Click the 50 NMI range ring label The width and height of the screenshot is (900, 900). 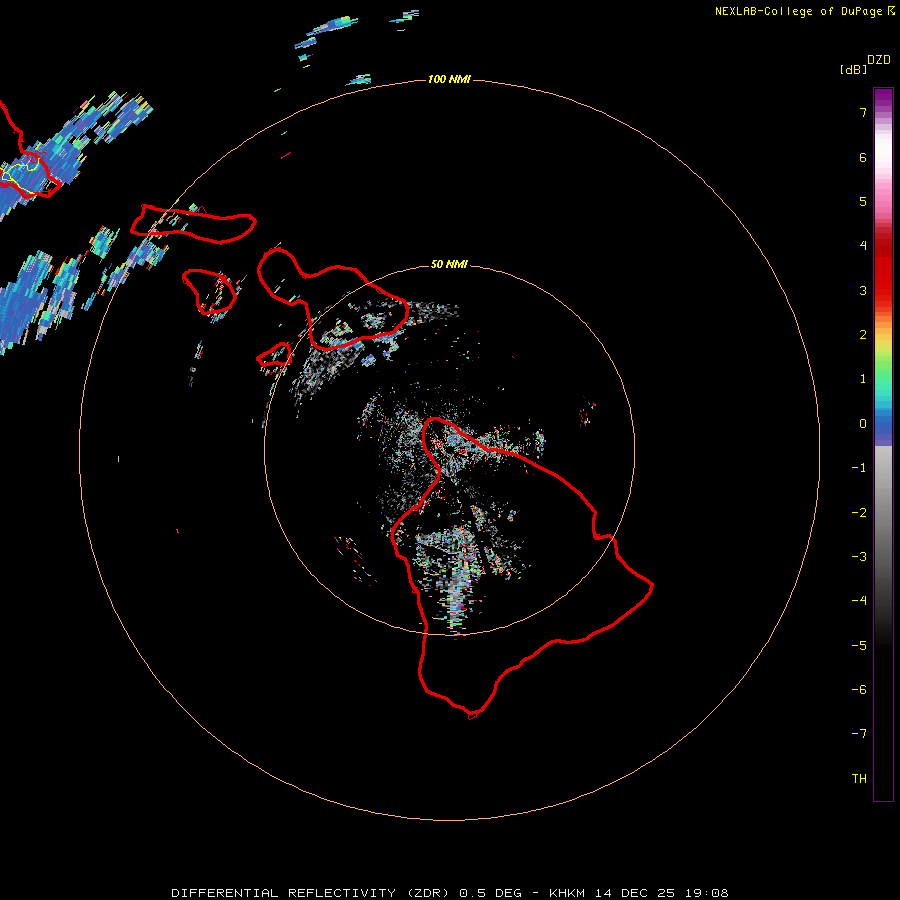click(449, 264)
